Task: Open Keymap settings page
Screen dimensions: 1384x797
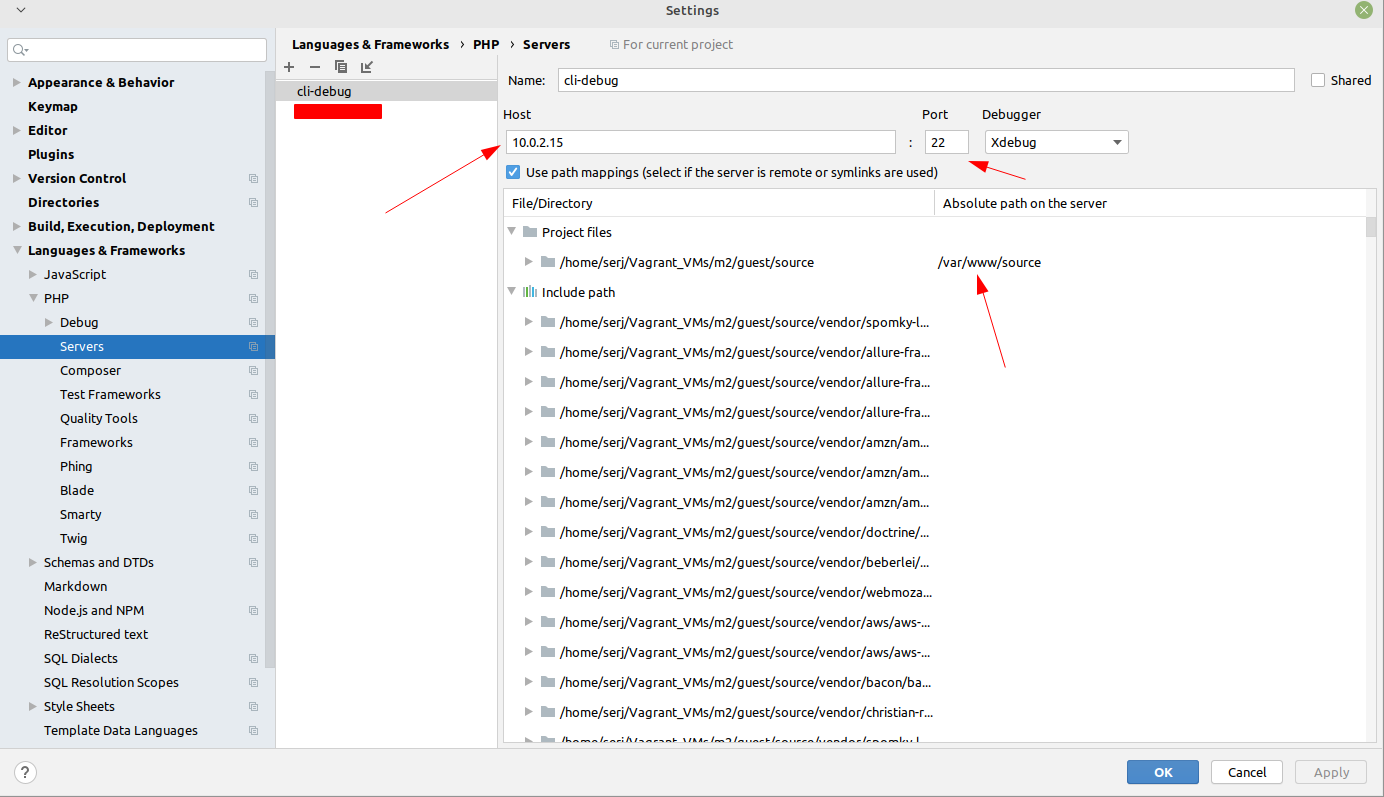Action: (53, 107)
